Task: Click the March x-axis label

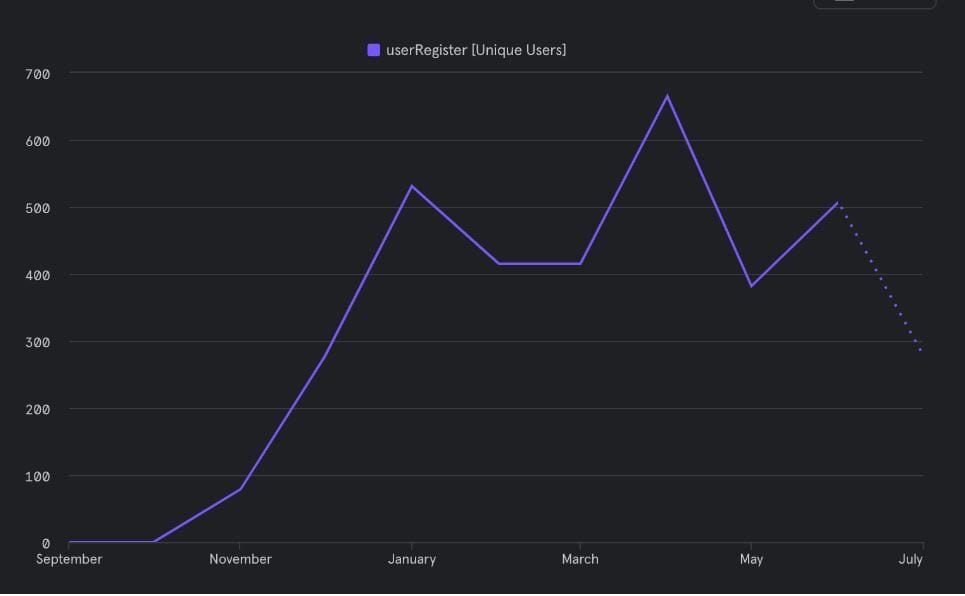Action: (x=580, y=559)
